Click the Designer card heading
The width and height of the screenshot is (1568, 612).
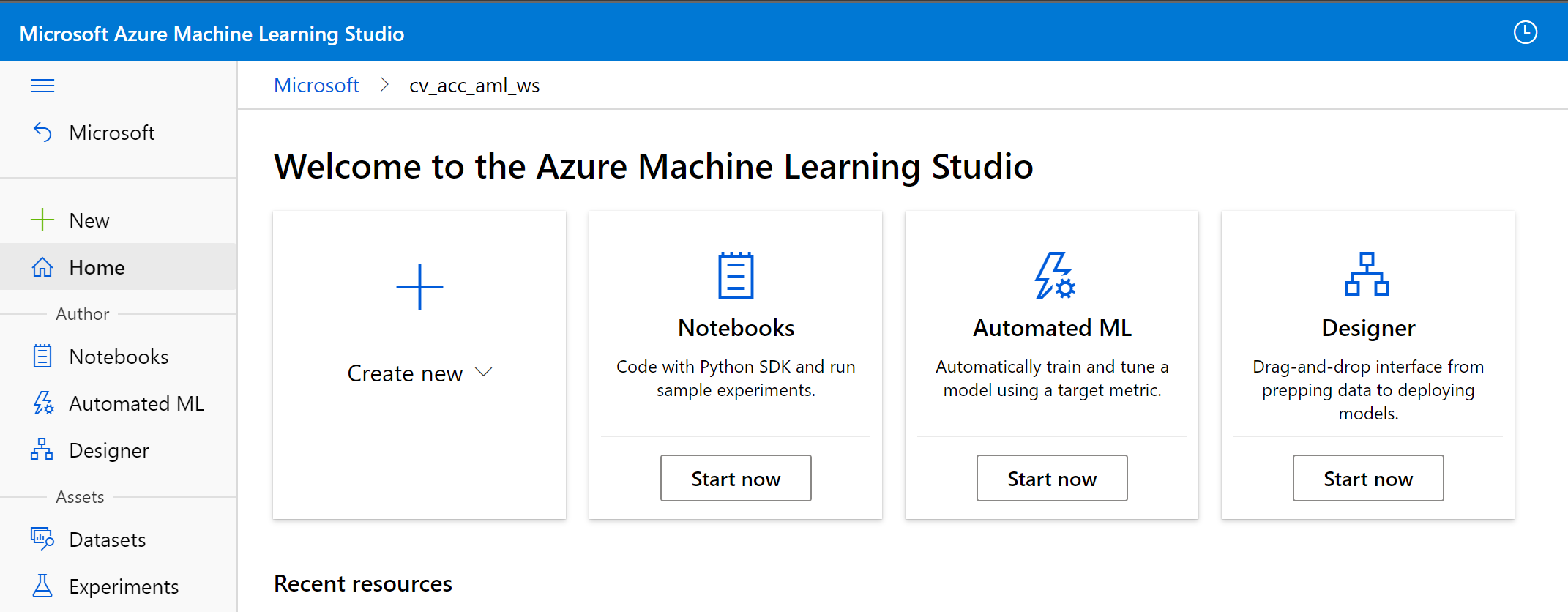[x=1368, y=329]
